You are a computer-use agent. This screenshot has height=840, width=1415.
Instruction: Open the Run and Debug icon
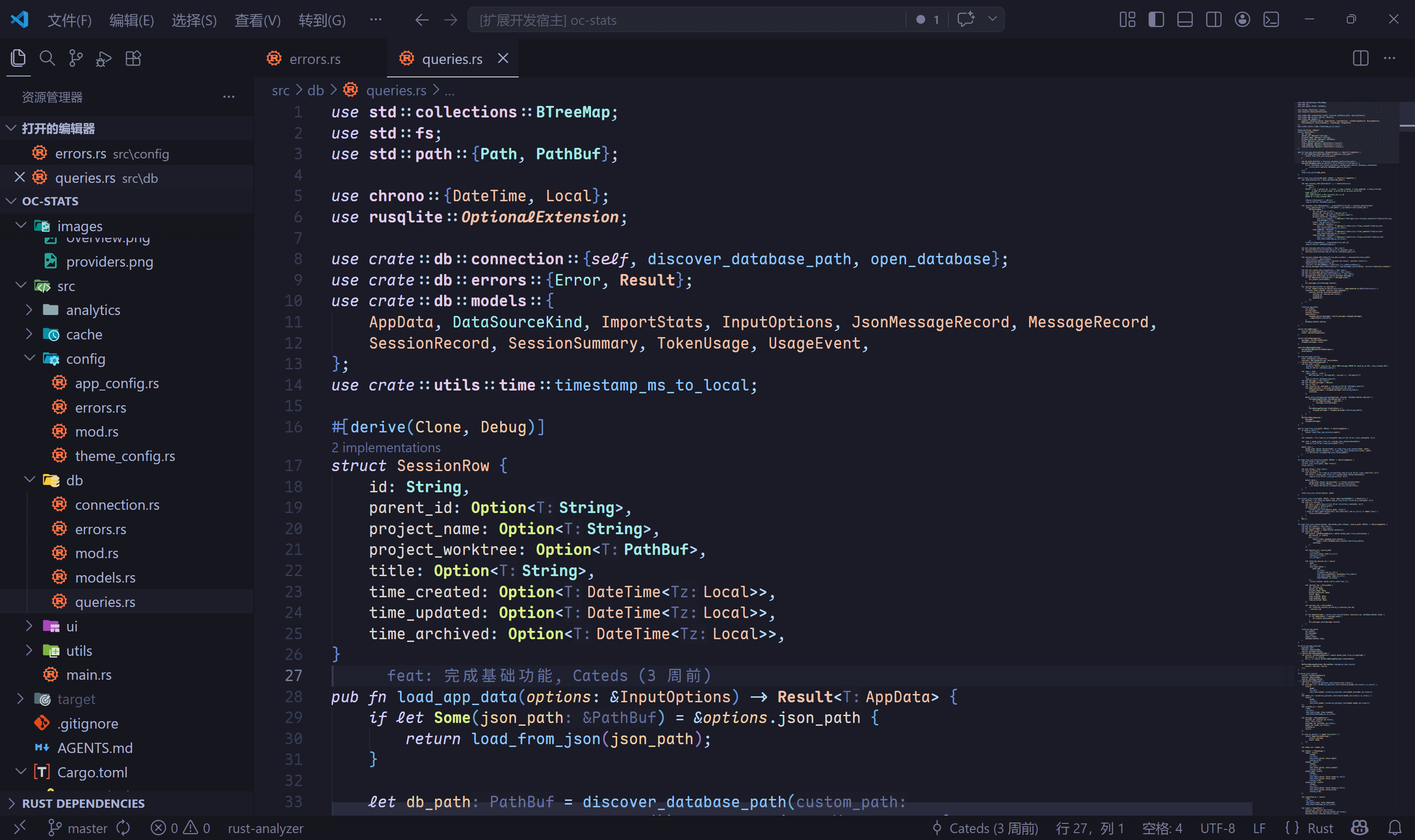click(x=104, y=58)
